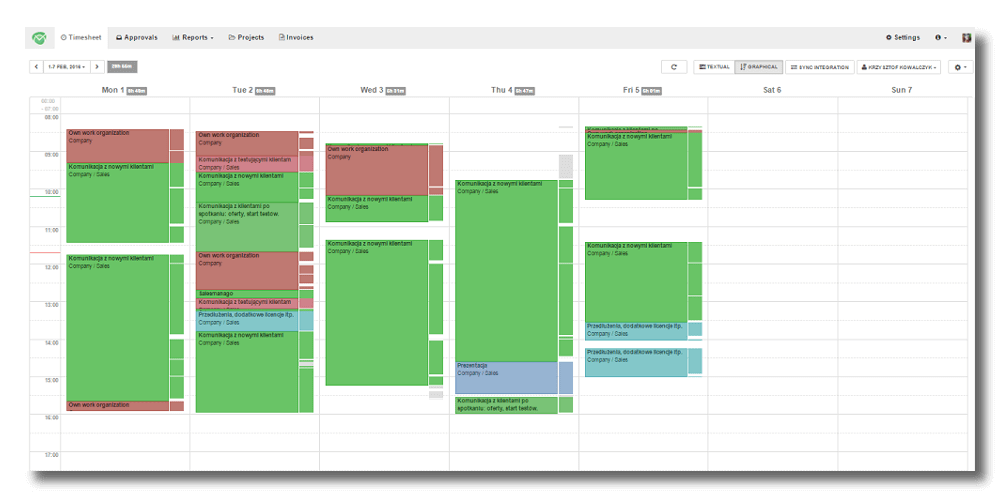Select Wednesday's long afternoon green entry
Viewport: 1000px width, 500px height.
(x=376, y=312)
